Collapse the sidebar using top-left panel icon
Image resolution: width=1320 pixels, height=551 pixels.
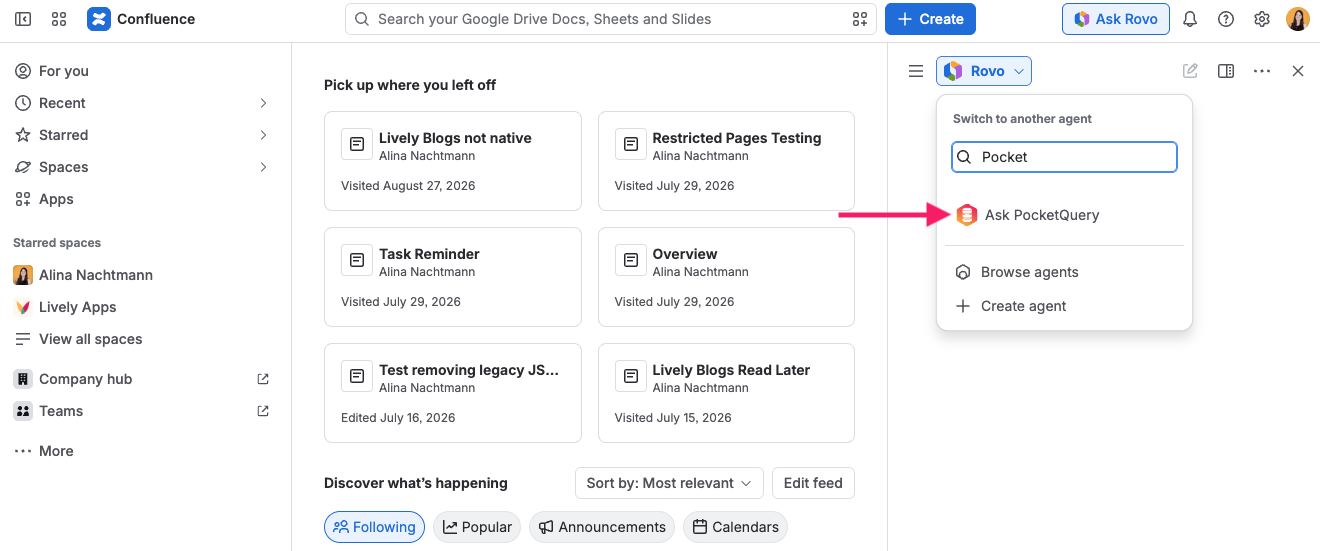coord(23,19)
